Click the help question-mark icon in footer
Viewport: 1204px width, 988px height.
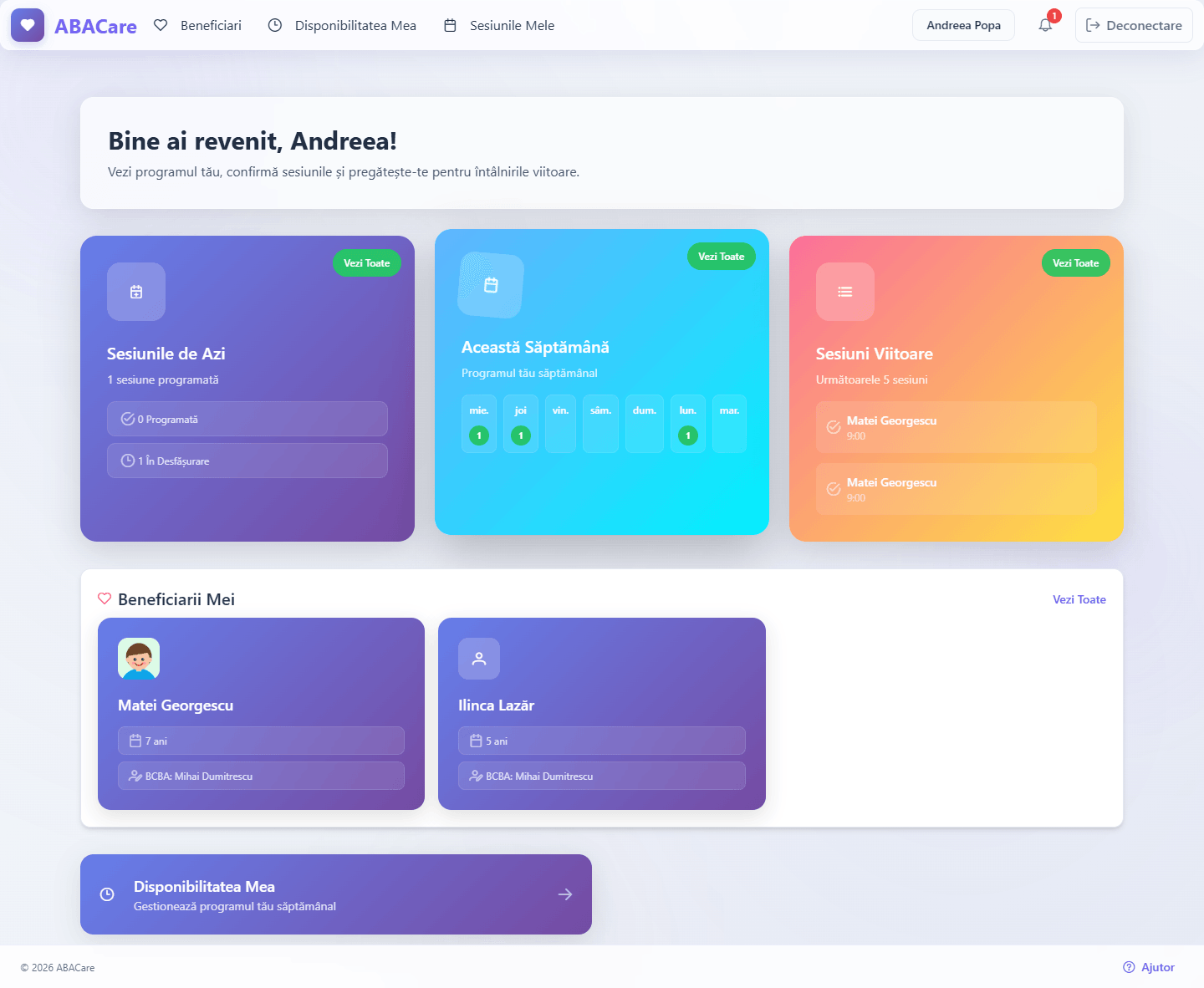pos(1130,967)
